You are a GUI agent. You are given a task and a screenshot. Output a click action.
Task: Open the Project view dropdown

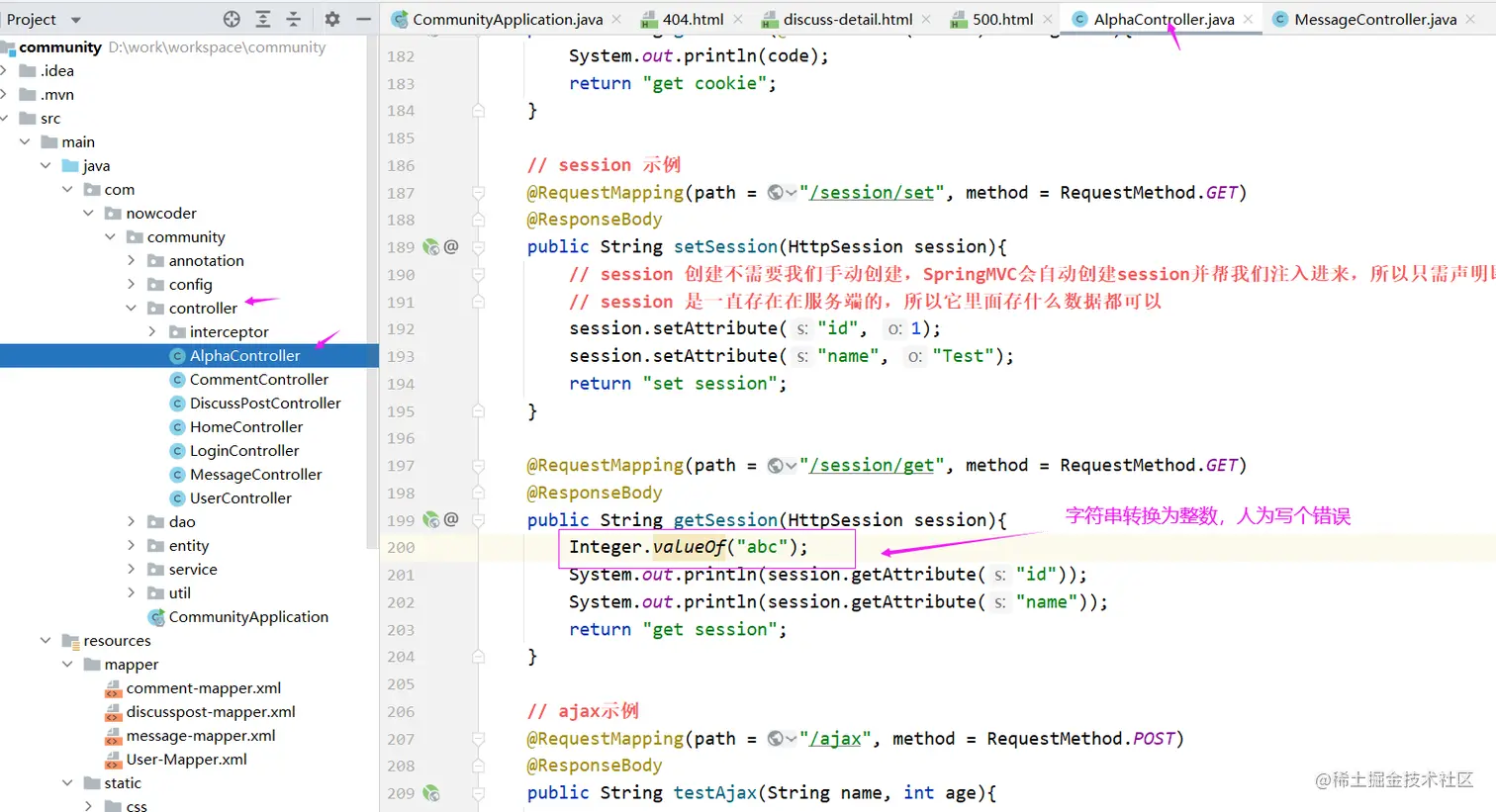(x=76, y=20)
